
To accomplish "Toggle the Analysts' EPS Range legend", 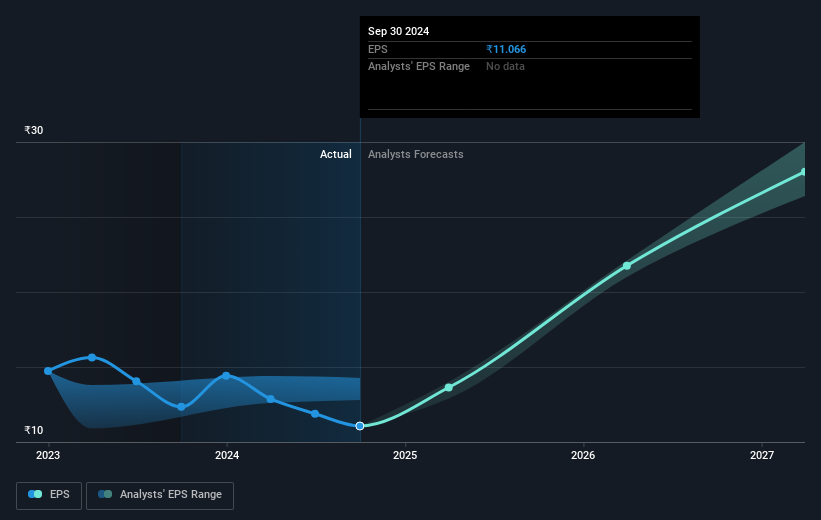I will tap(160, 495).
